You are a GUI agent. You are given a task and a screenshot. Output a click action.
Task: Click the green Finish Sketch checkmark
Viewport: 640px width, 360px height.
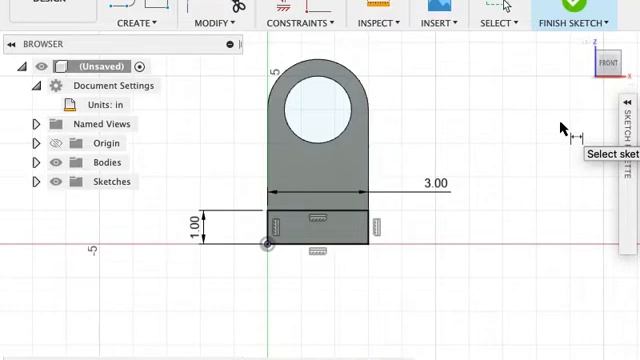[574, 6]
